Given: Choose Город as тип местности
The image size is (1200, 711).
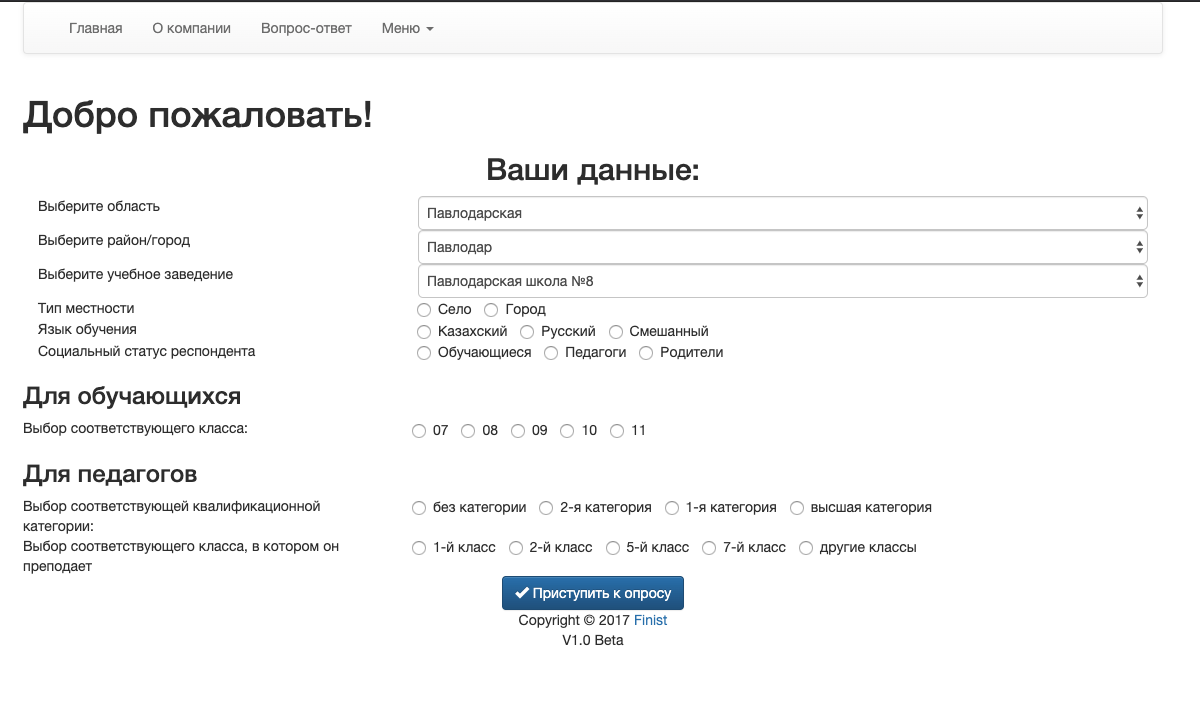Looking at the screenshot, I should (x=490, y=310).
